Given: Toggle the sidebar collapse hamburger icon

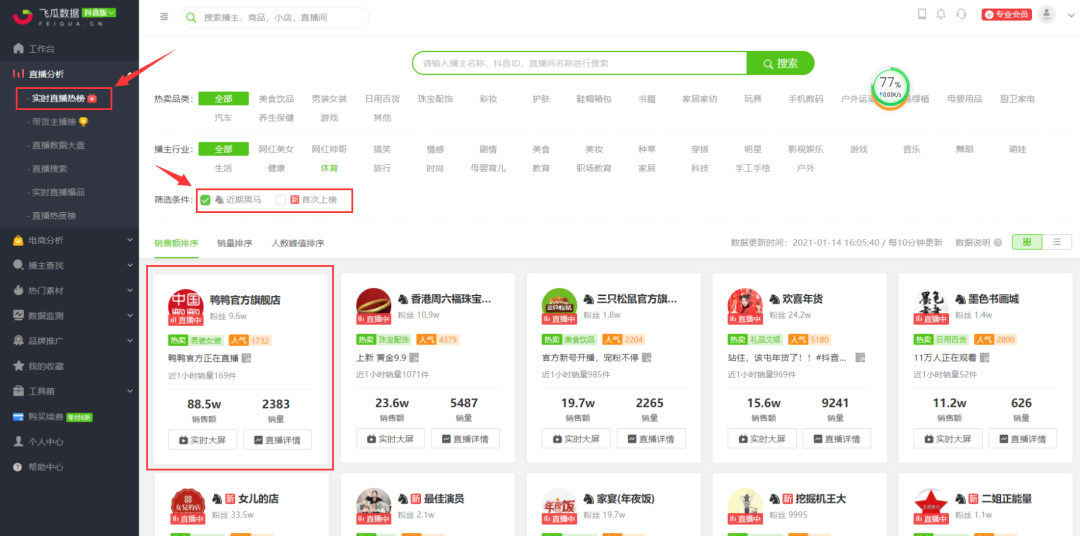Looking at the screenshot, I should [164, 17].
